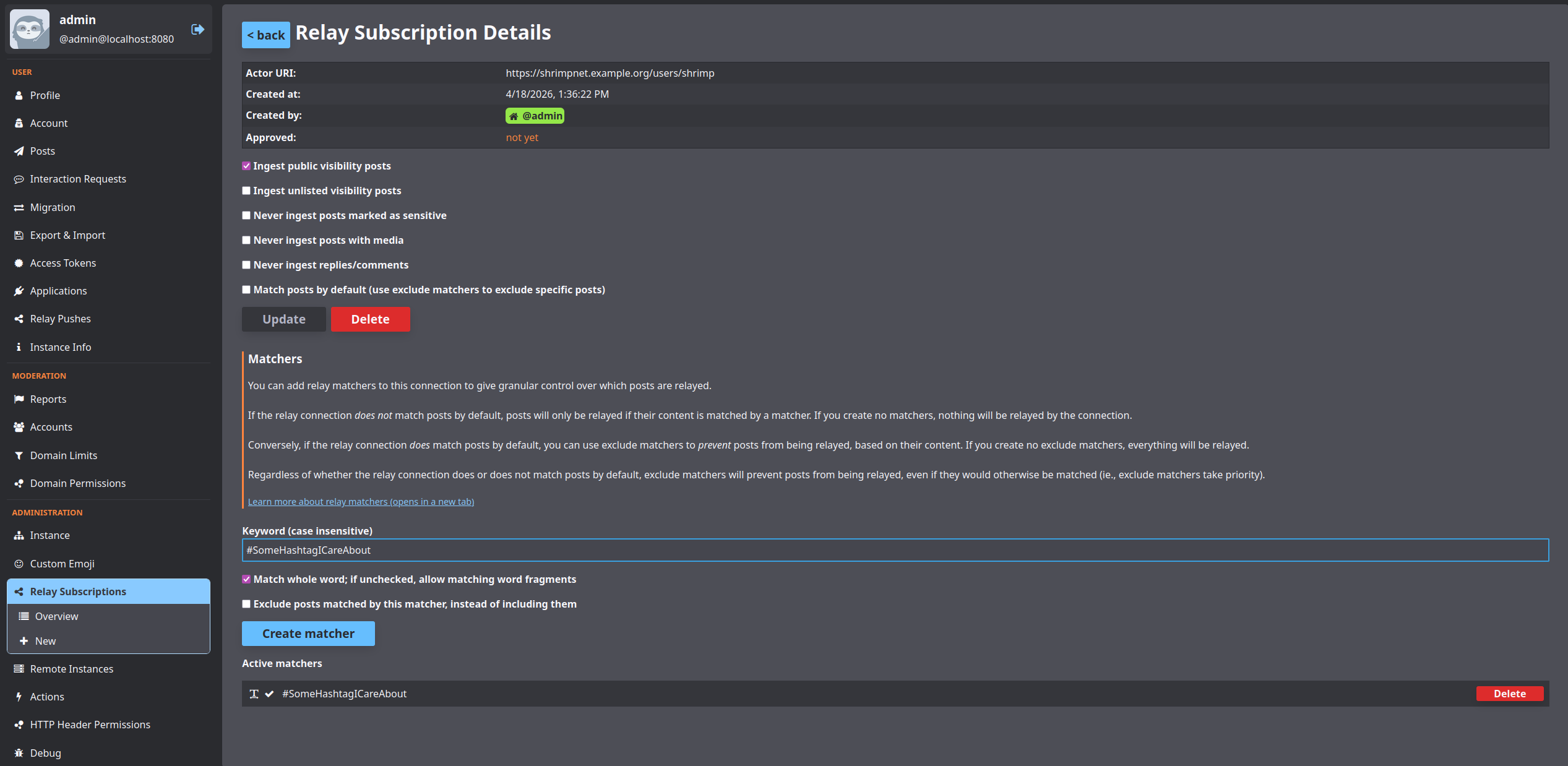Click the admin avatar image

point(30,29)
